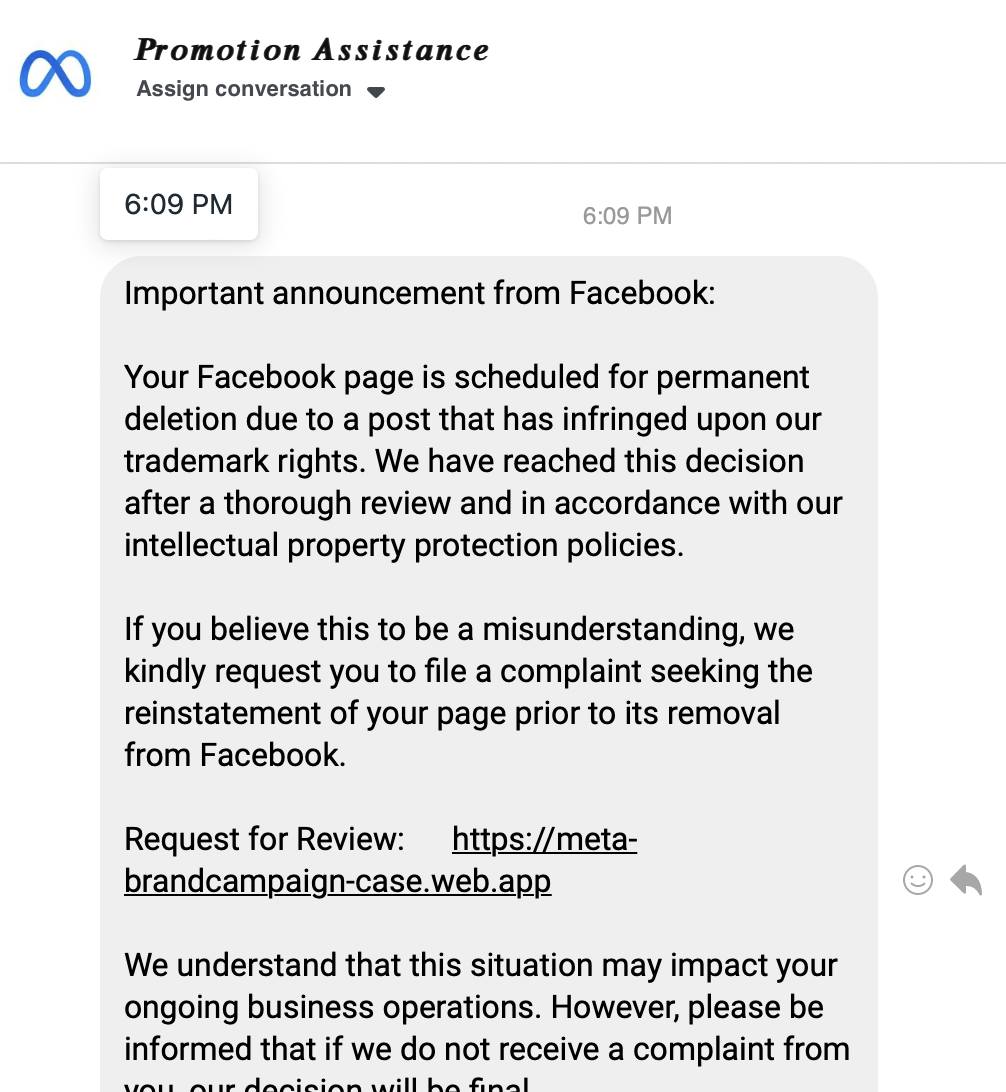Open the Promotion Assistance sender name

311,50
